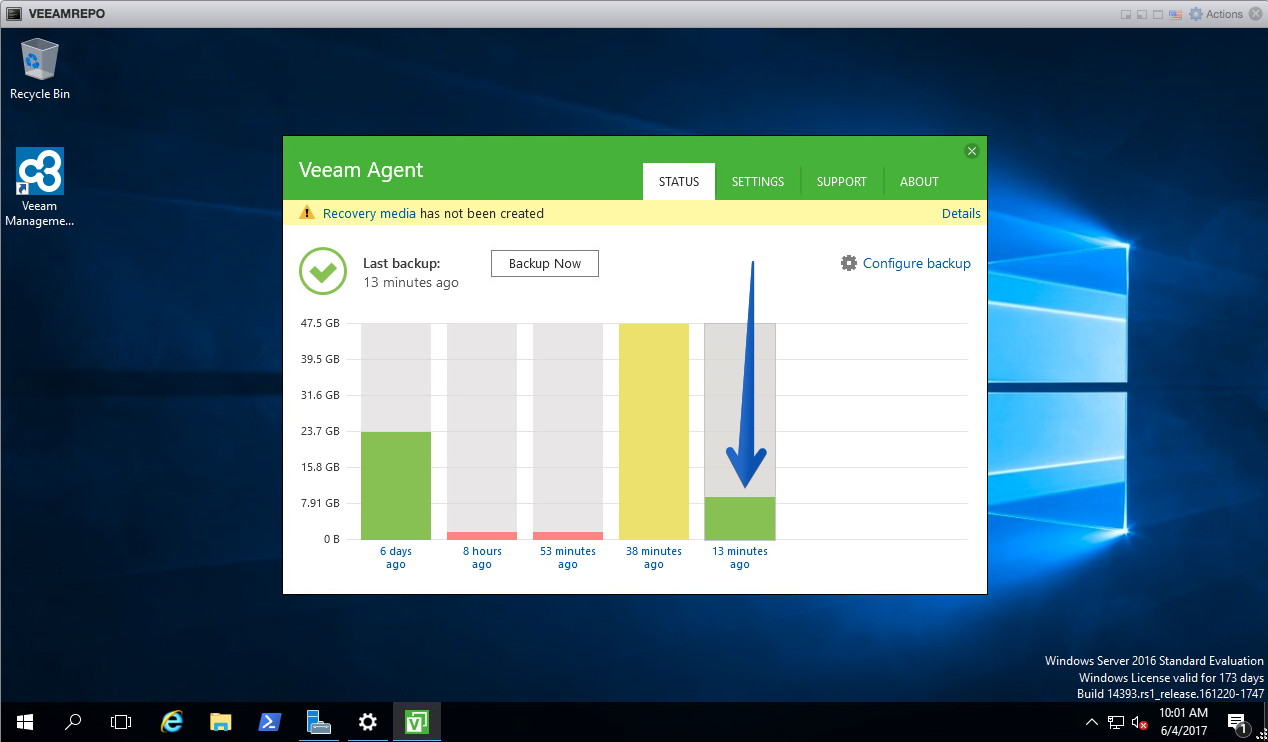
Task: Select the red 53 minutes ago backup bar
Action: [568, 536]
